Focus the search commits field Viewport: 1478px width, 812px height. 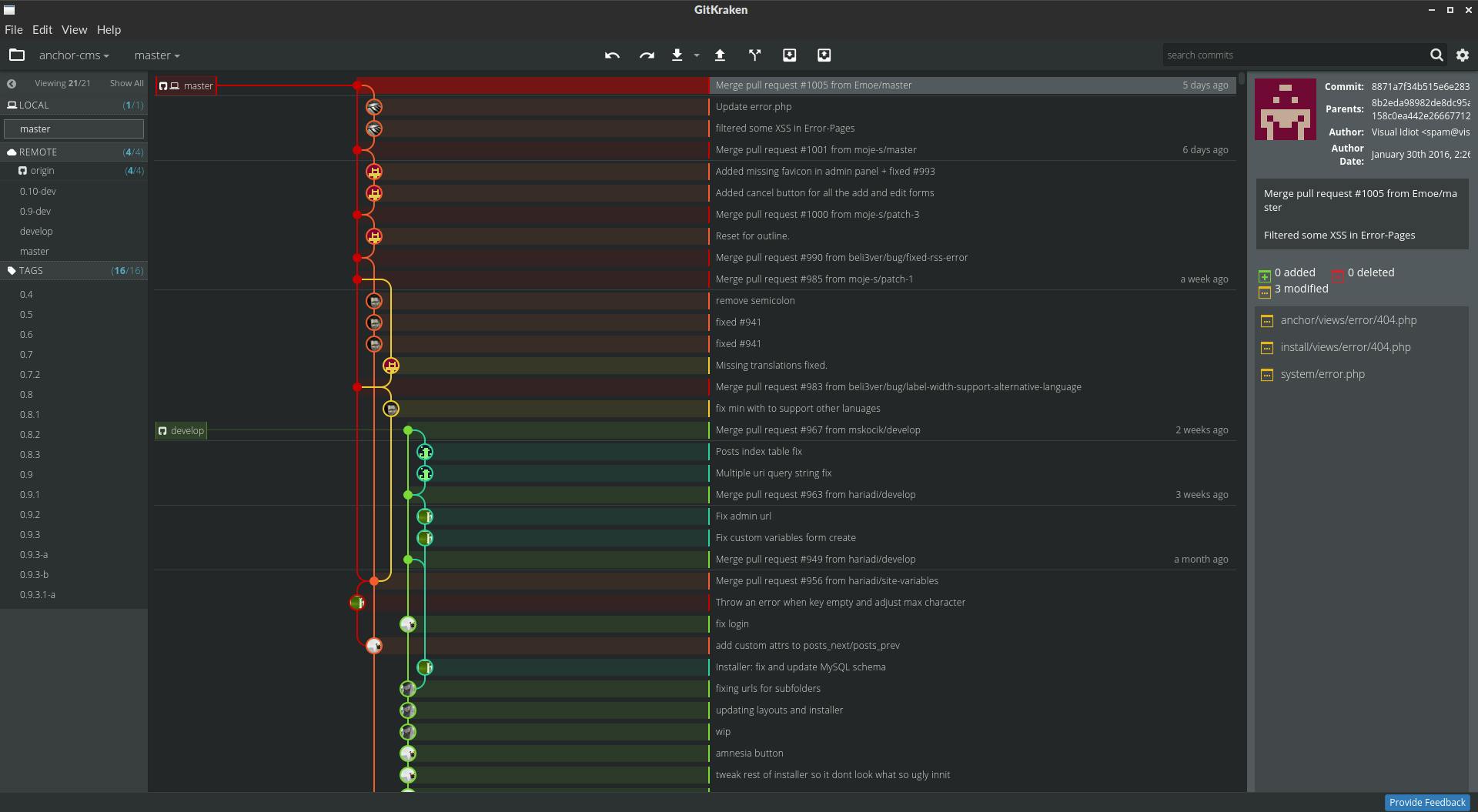click(1293, 55)
